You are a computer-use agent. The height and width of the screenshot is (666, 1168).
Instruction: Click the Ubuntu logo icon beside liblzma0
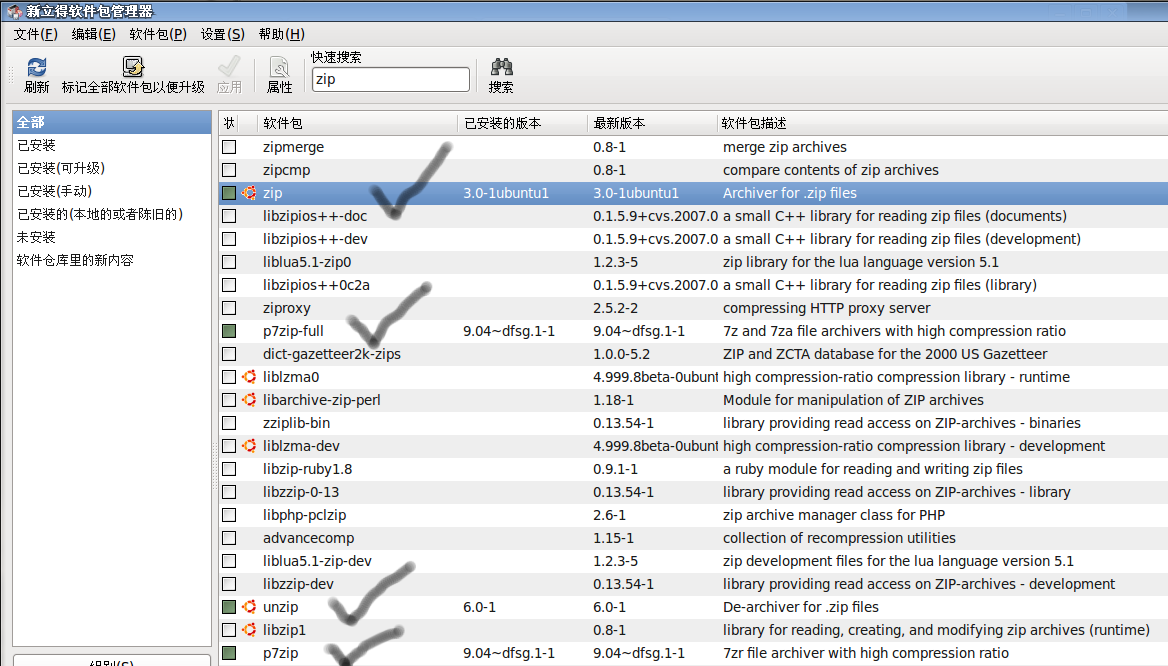coord(249,377)
